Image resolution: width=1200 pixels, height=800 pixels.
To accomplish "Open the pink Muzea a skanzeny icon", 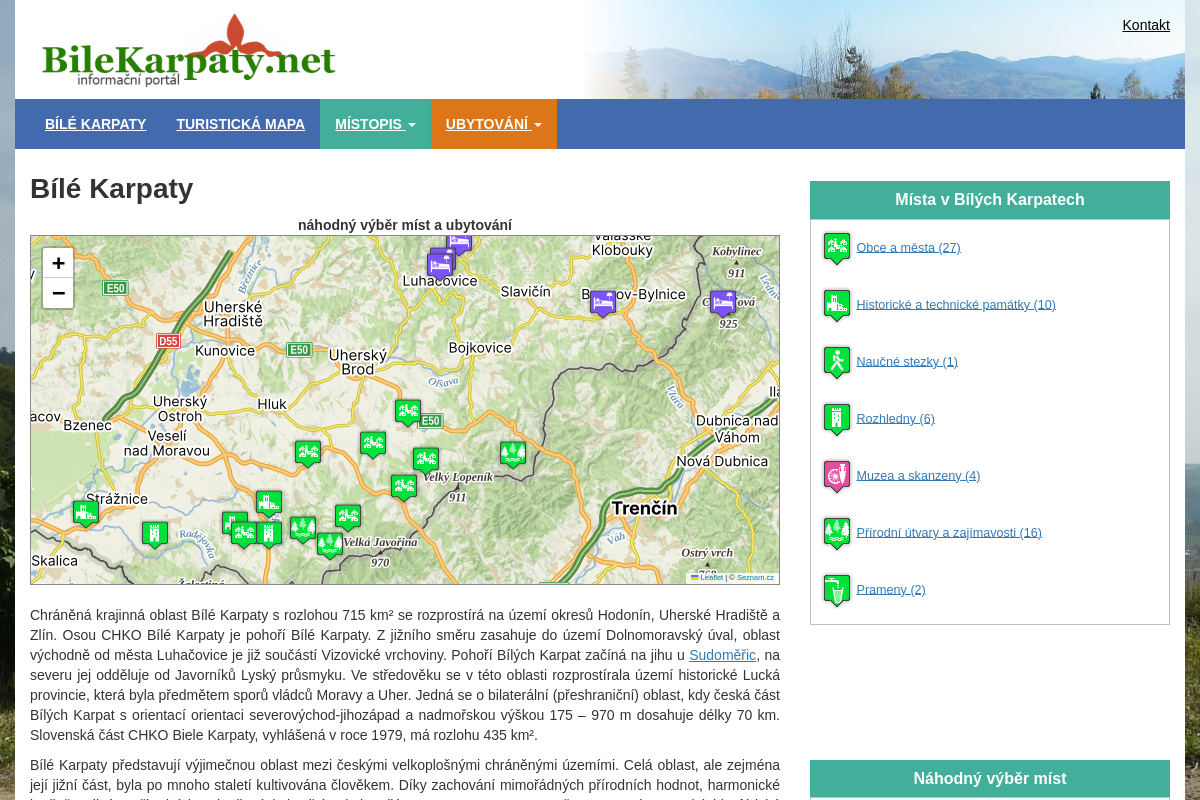I will coord(836,475).
